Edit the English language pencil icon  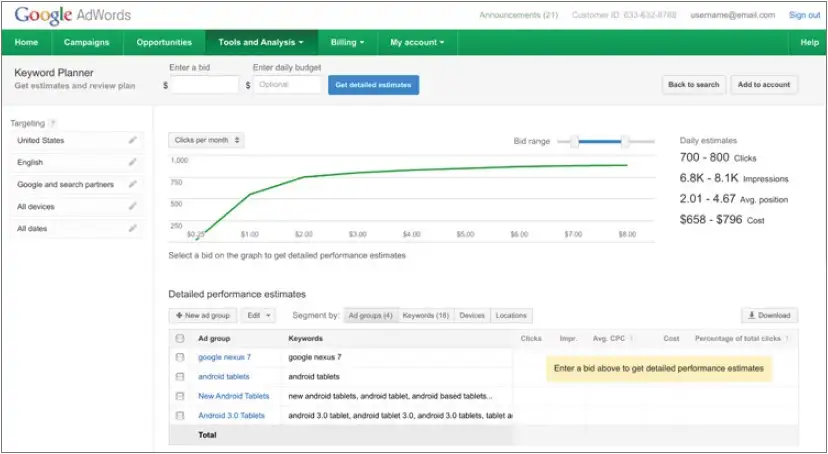[x=133, y=163]
